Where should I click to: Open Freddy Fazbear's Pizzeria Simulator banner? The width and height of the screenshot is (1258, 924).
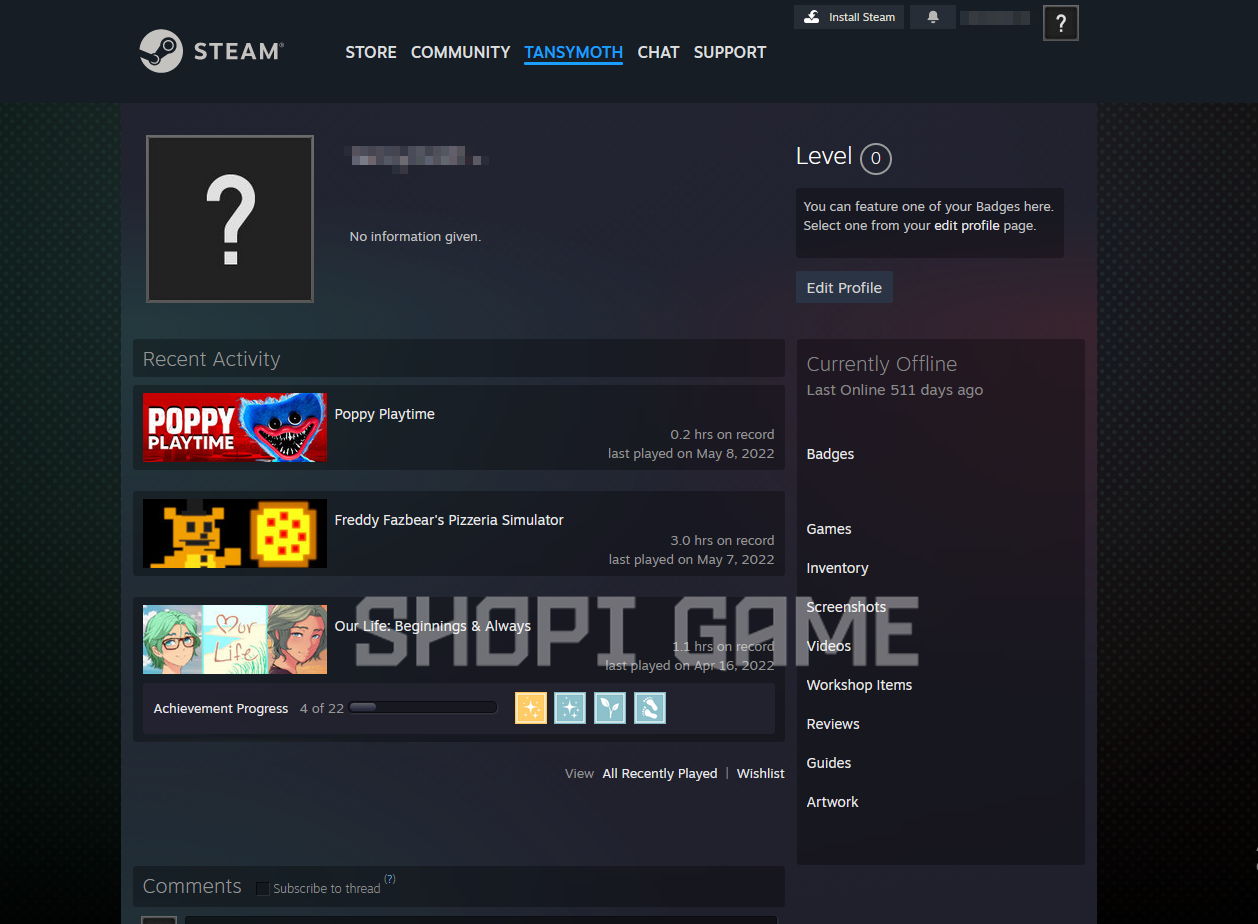(235, 533)
